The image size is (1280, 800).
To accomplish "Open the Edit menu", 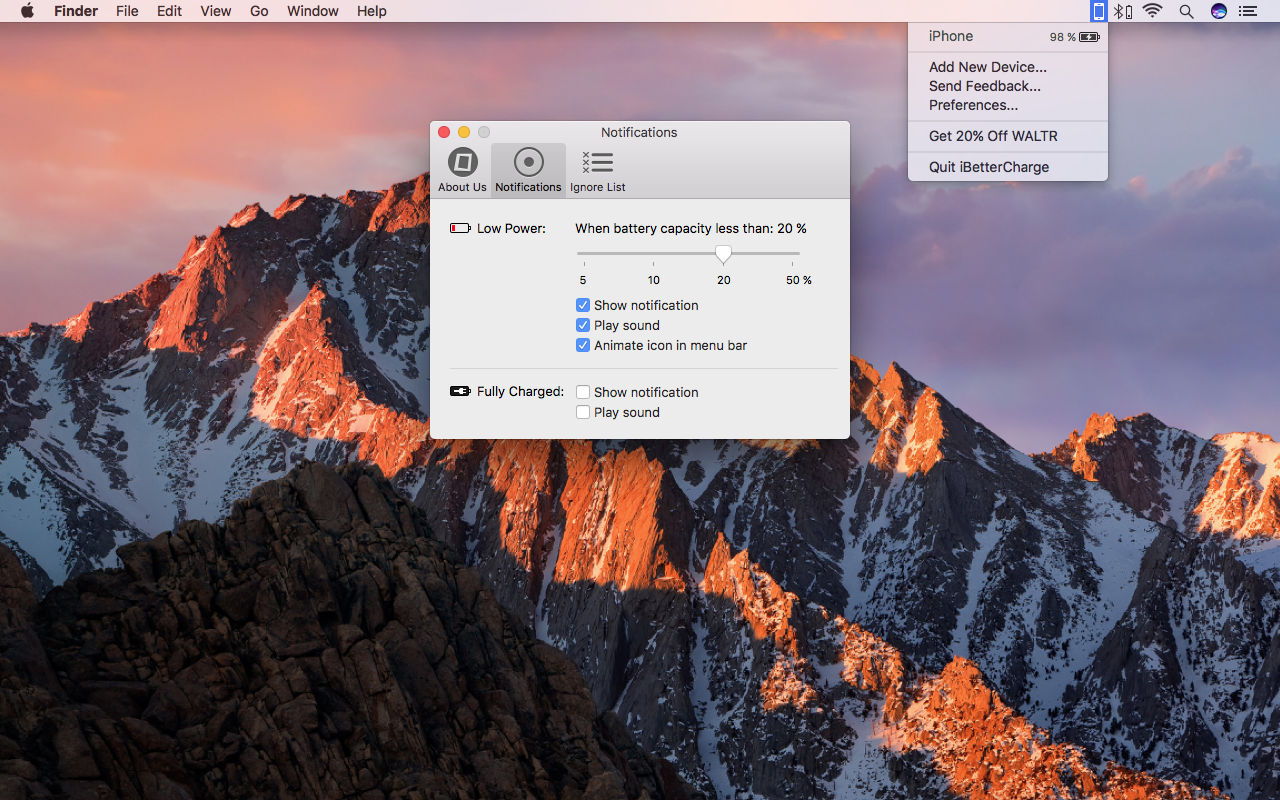I will pos(169,11).
